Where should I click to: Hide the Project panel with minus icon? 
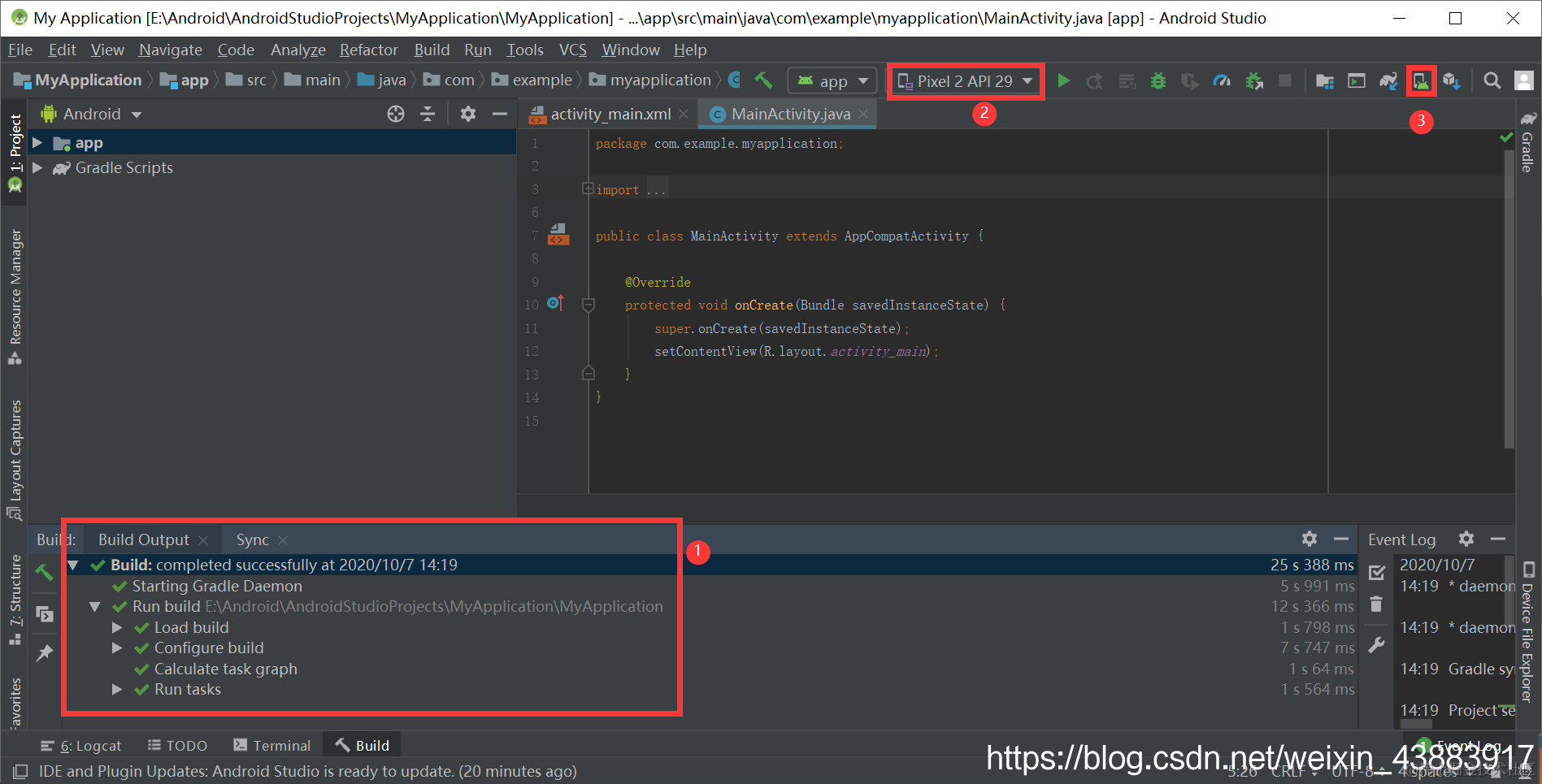coord(500,114)
